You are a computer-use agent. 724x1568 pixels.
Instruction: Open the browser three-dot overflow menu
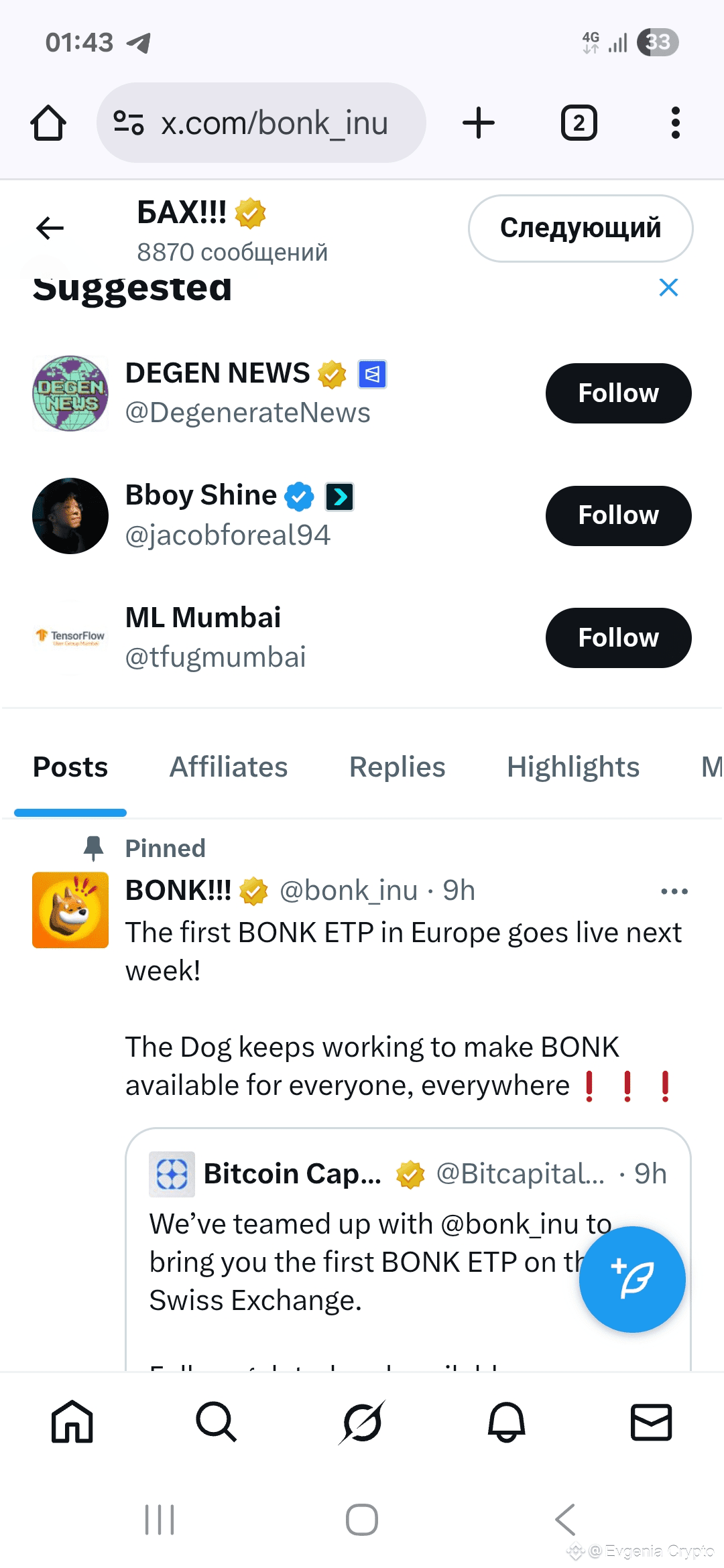675,123
